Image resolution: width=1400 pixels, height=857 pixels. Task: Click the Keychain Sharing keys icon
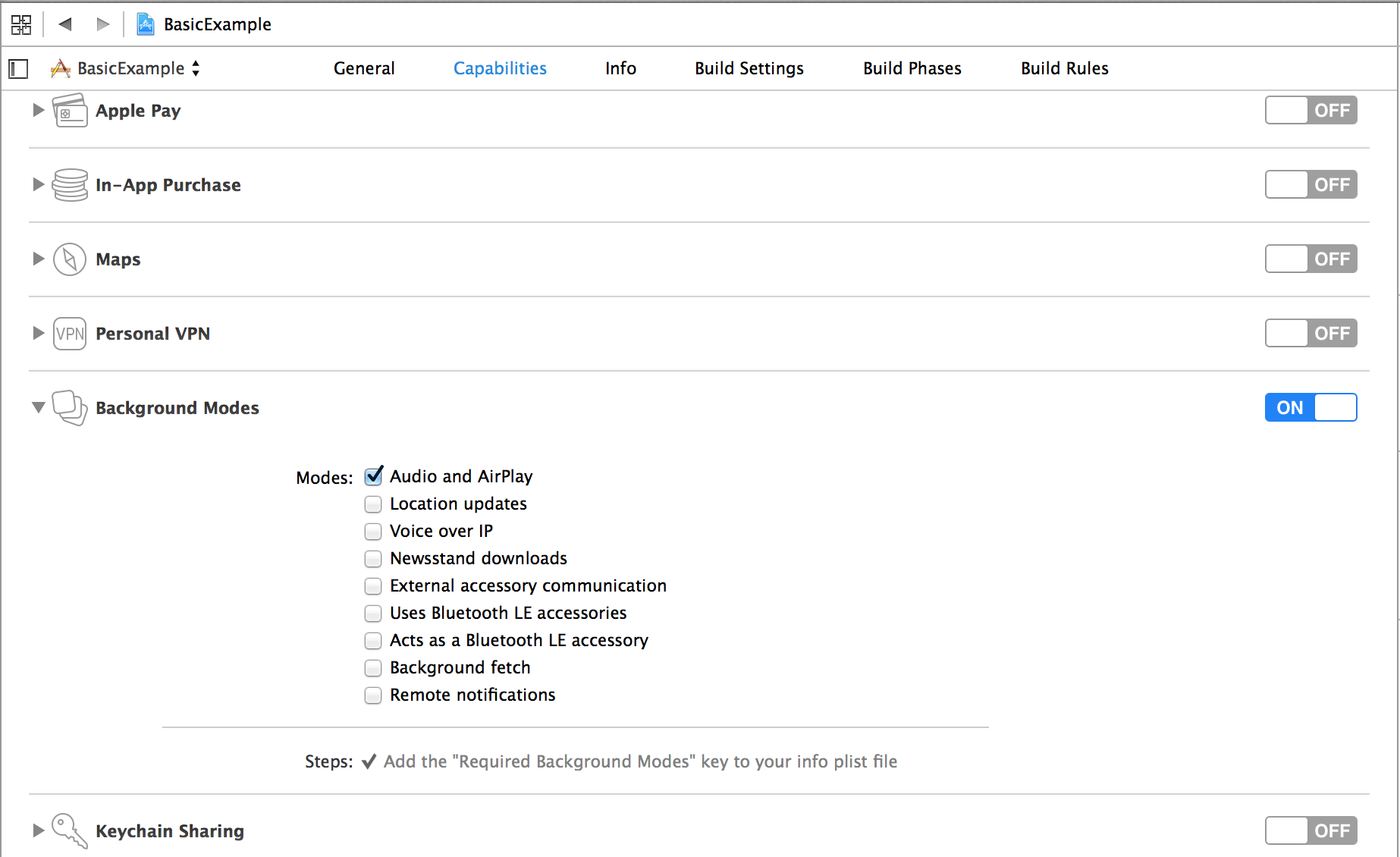tap(69, 830)
